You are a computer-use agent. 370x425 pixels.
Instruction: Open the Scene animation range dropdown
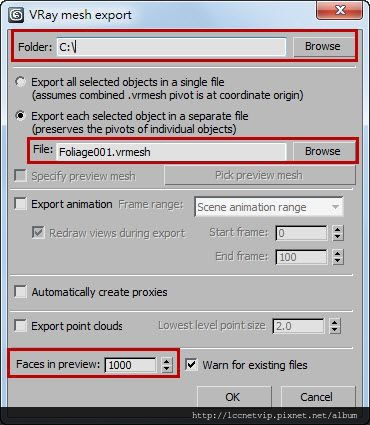(x=269, y=207)
